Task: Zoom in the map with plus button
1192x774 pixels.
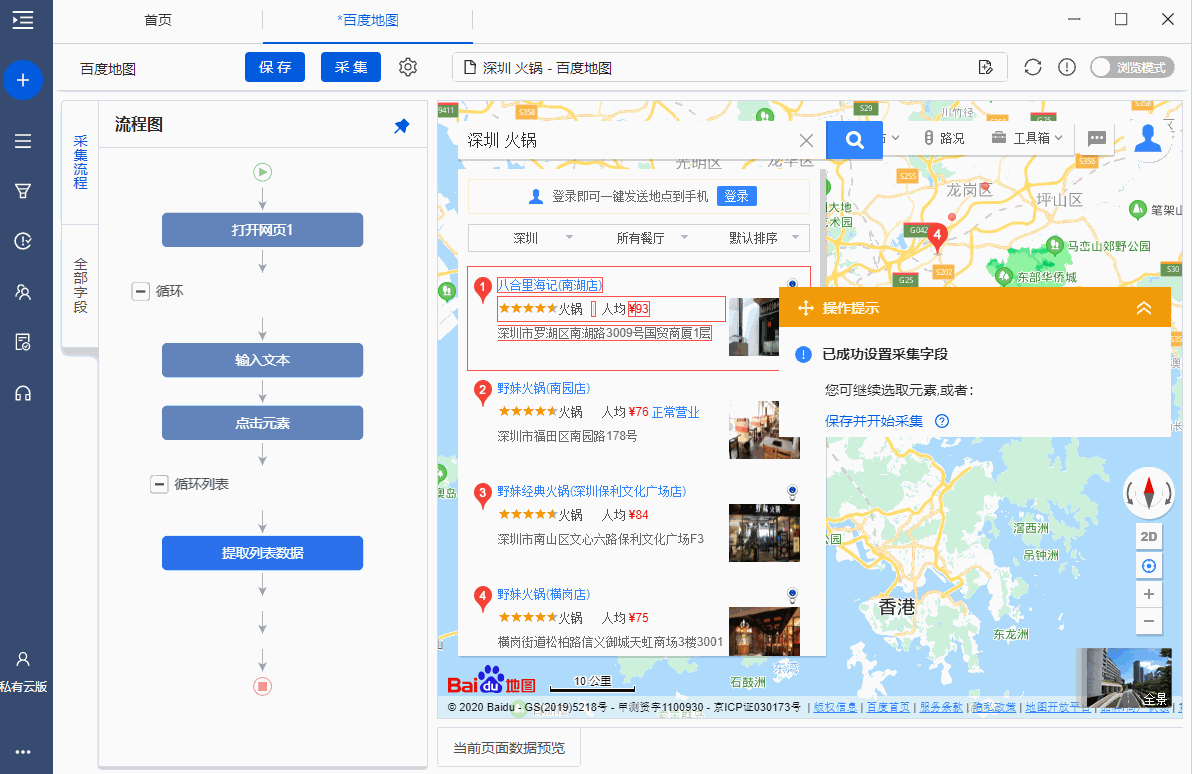Action: (1149, 594)
